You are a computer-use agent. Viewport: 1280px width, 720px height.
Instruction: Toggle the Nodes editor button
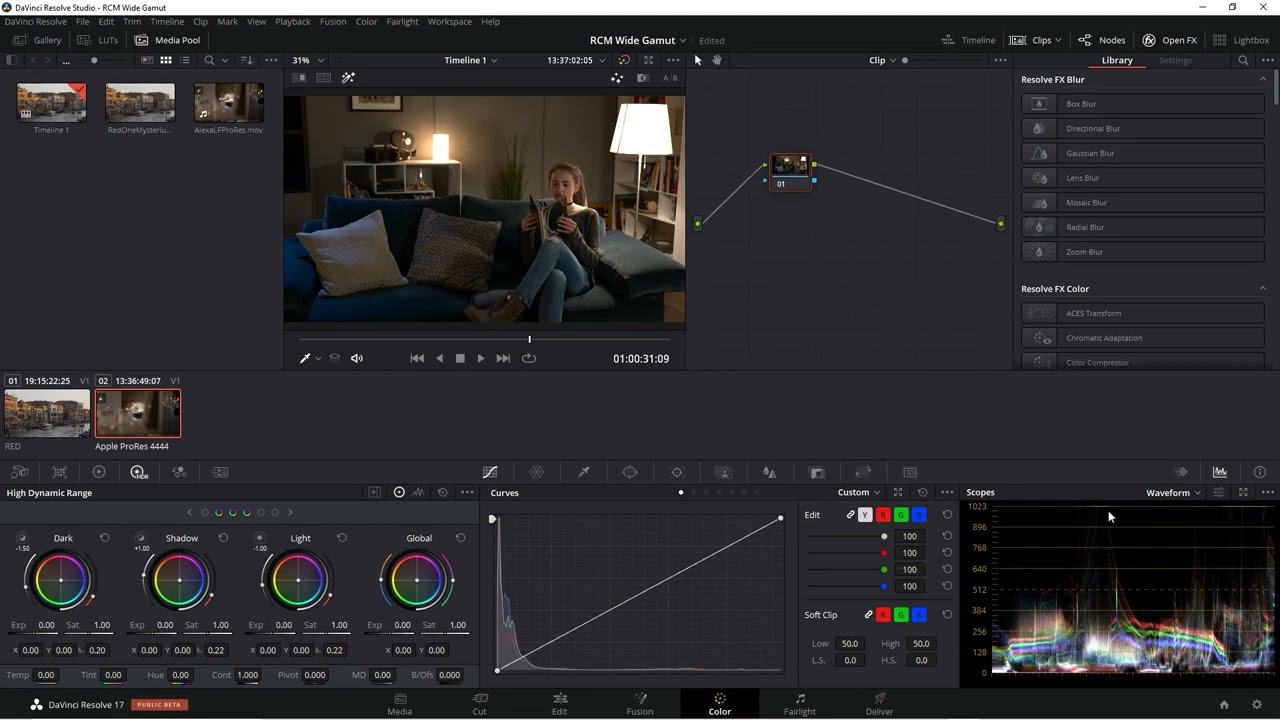pos(1101,40)
